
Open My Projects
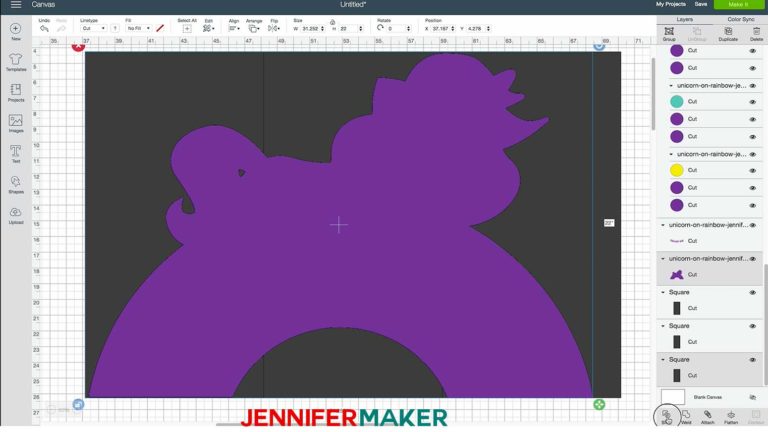coord(671,4)
